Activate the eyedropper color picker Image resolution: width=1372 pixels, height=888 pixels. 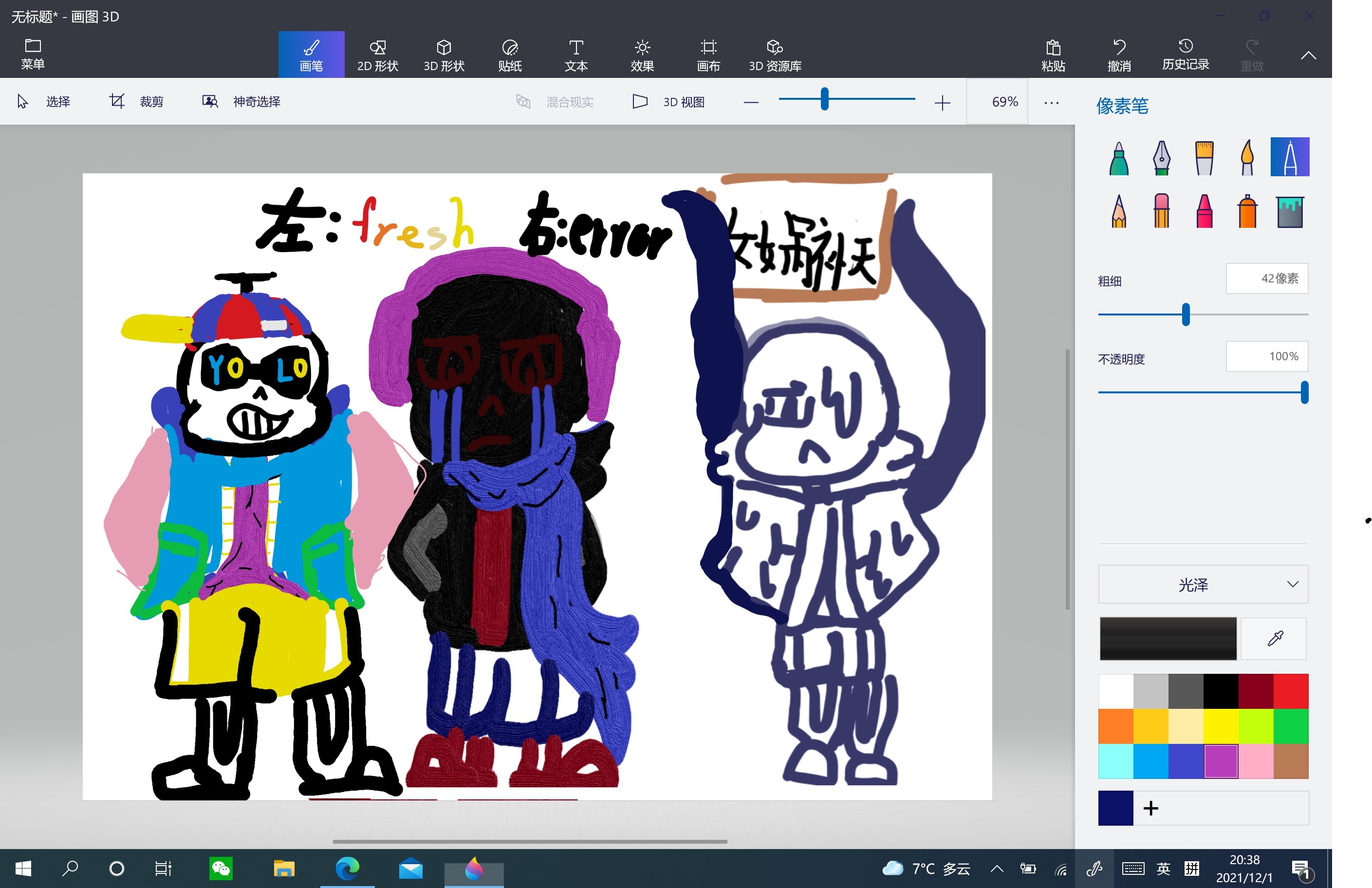click(x=1274, y=638)
